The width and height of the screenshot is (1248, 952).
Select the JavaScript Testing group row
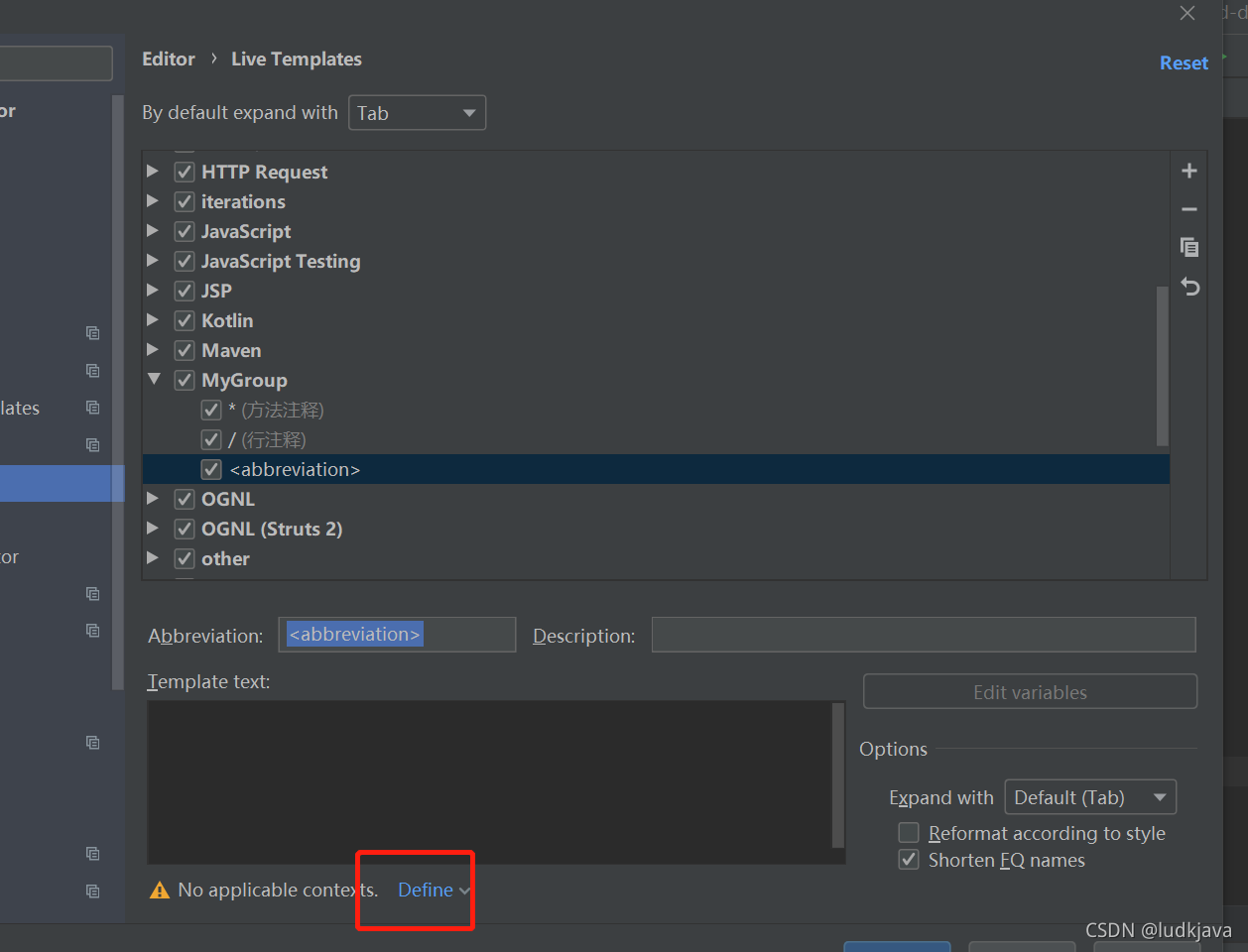pyautogui.click(x=656, y=261)
